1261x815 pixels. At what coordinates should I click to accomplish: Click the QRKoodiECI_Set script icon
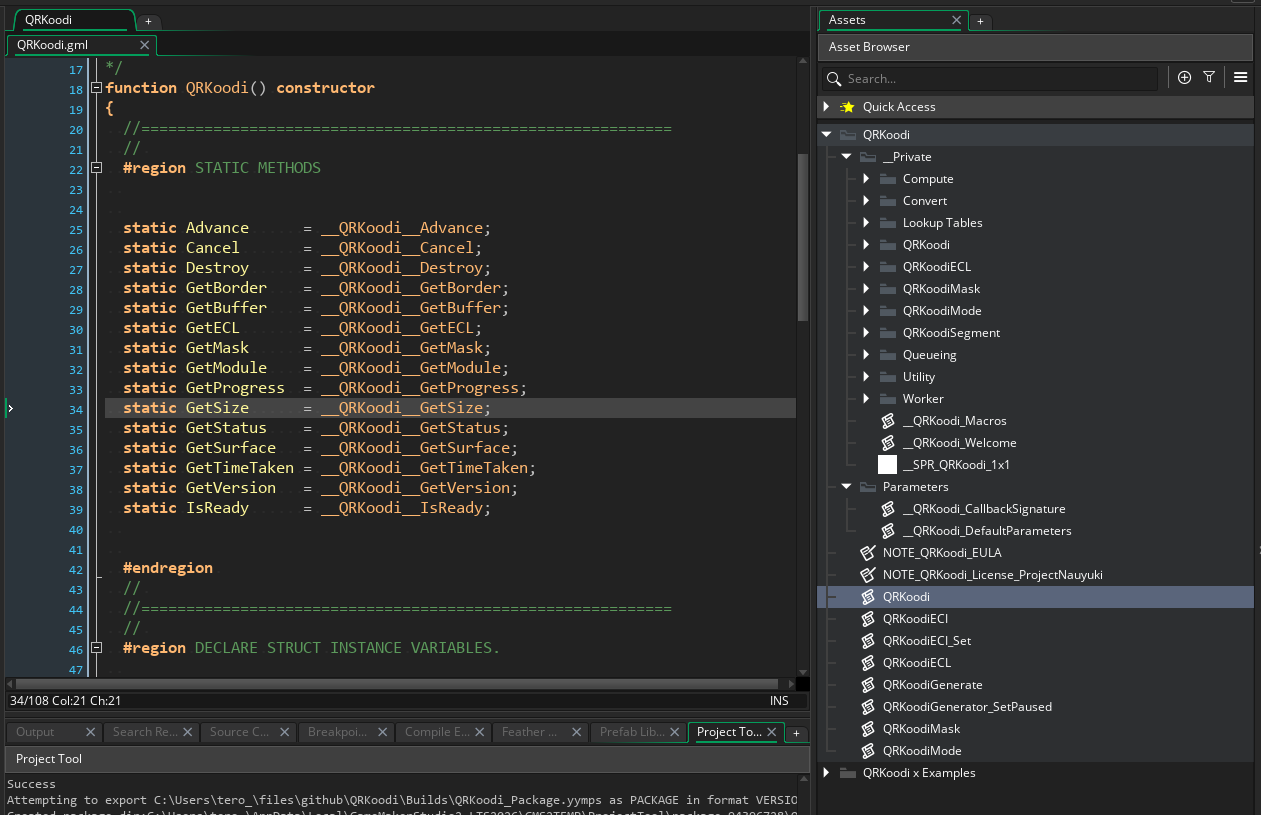click(868, 641)
